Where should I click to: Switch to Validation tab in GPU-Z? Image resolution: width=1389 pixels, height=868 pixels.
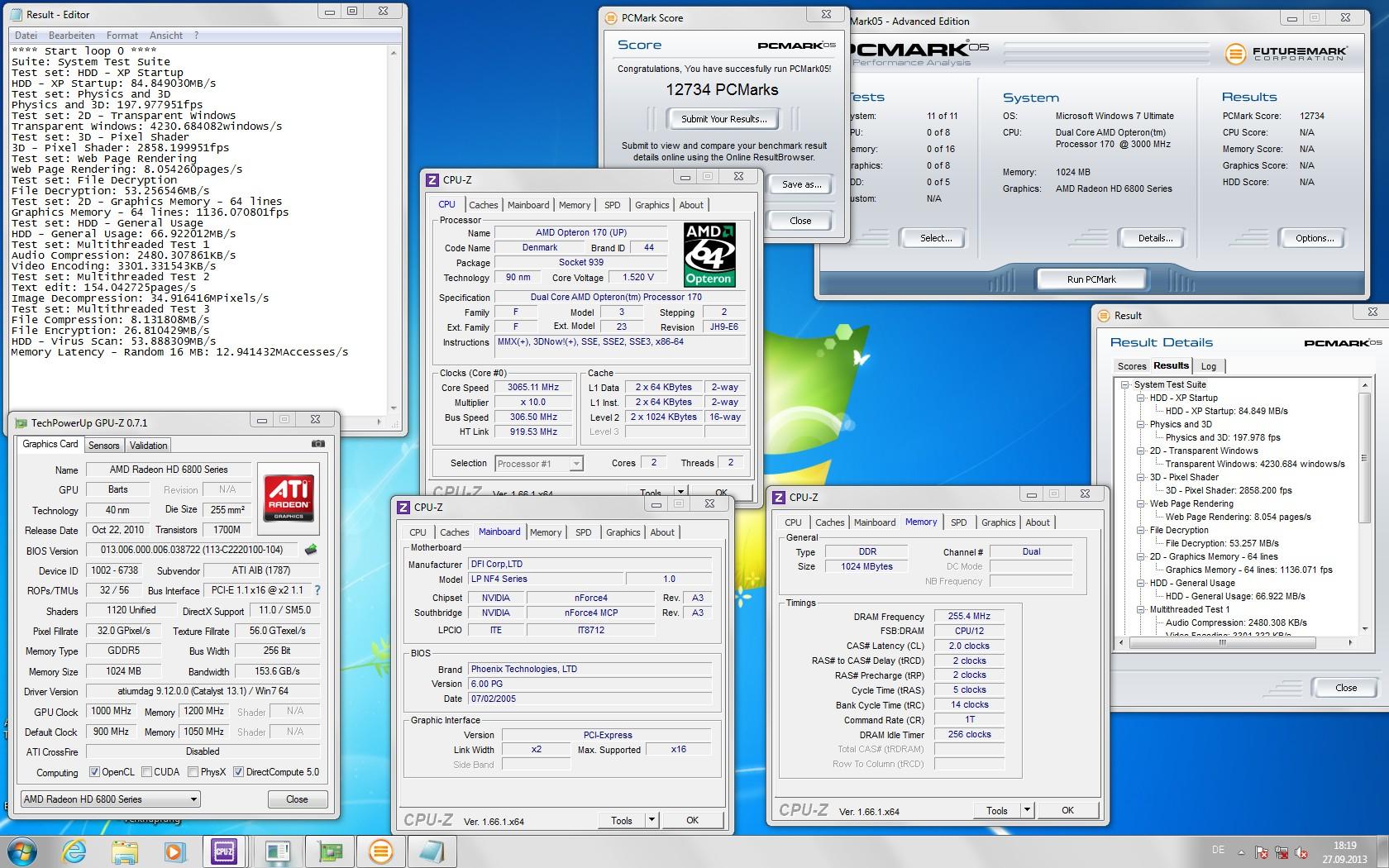(149, 445)
